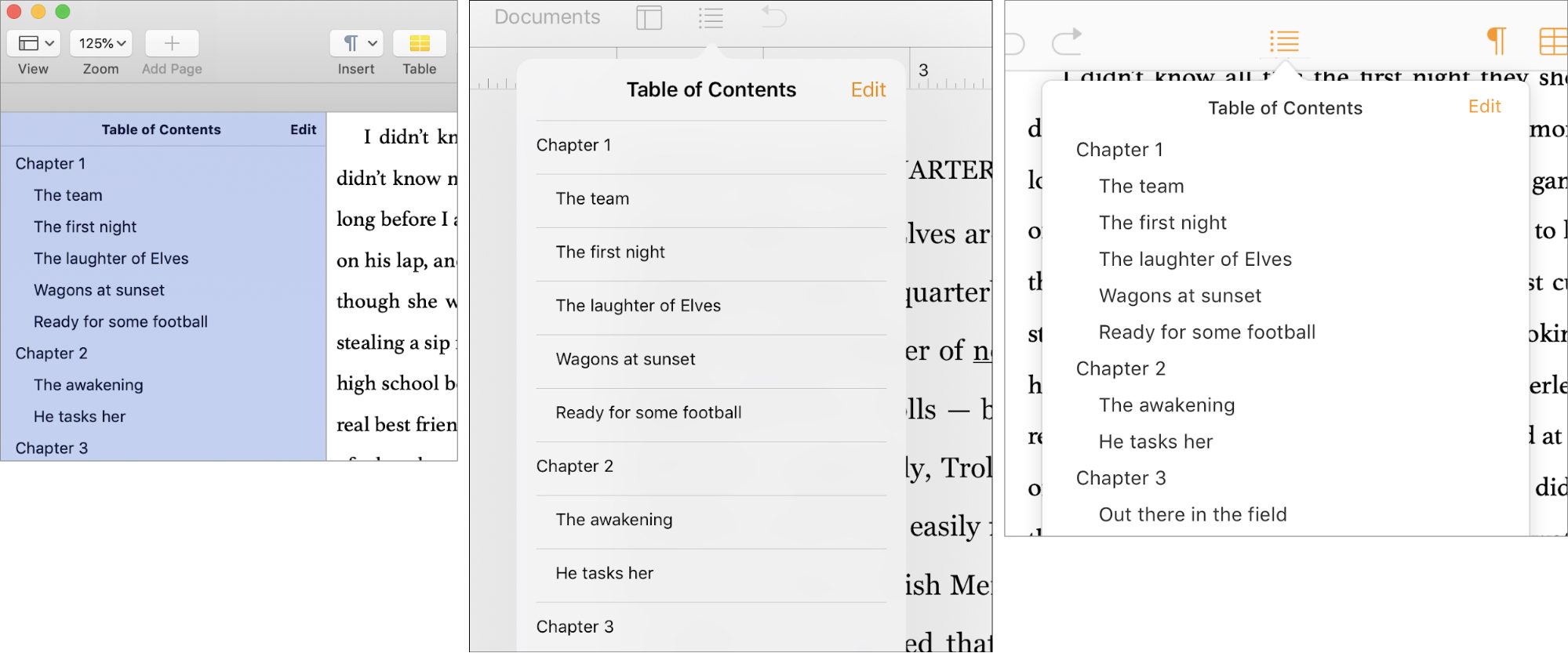Tap the Documents button
This screenshot has height=653, width=1568.
click(548, 17)
